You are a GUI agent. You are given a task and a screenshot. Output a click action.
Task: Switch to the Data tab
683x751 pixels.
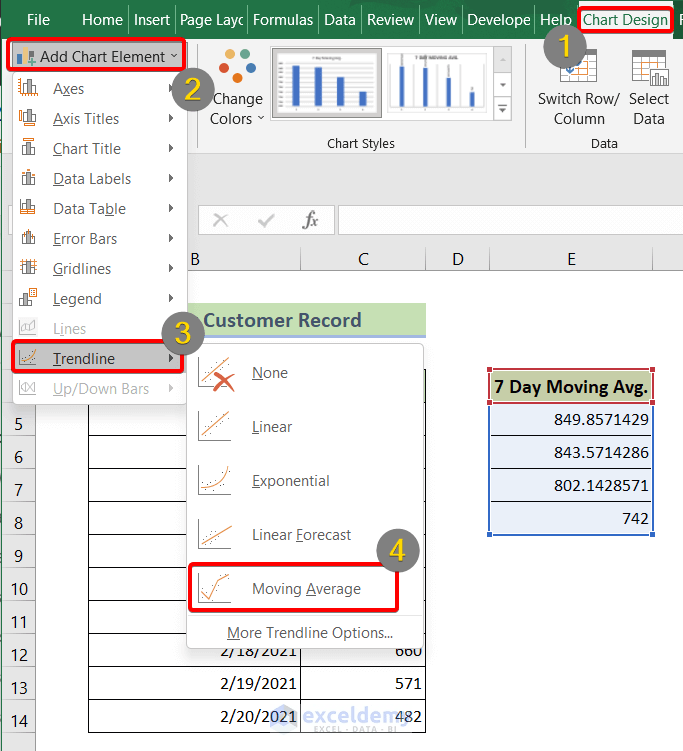tap(340, 20)
